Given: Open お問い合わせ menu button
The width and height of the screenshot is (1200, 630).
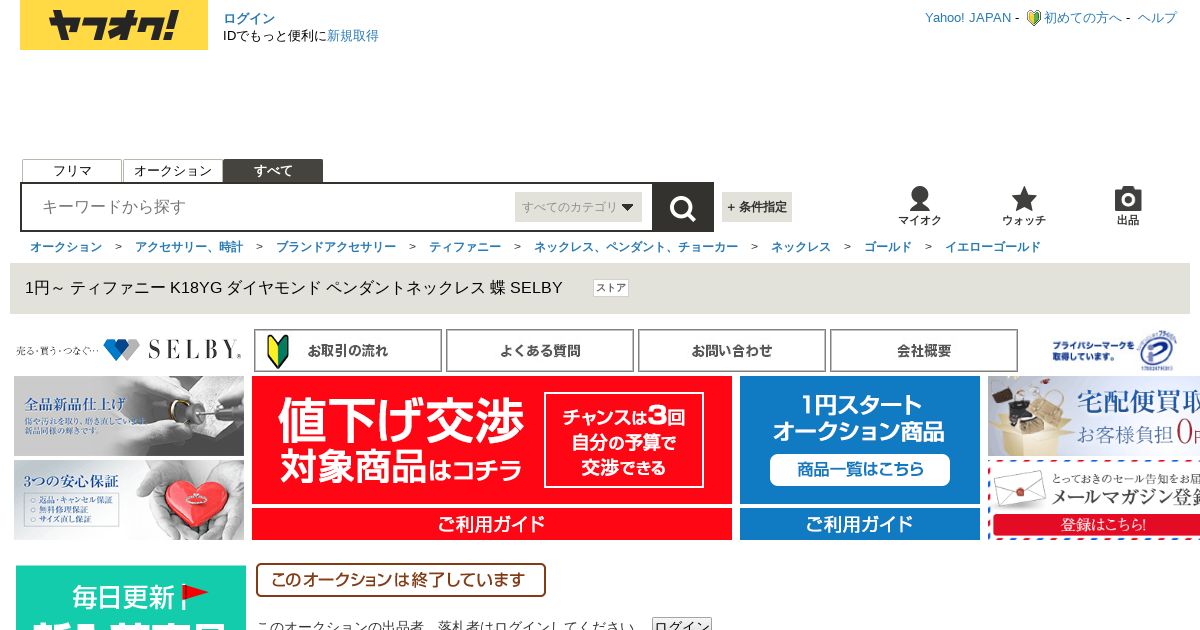Looking at the screenshot, I should point(732,351).
